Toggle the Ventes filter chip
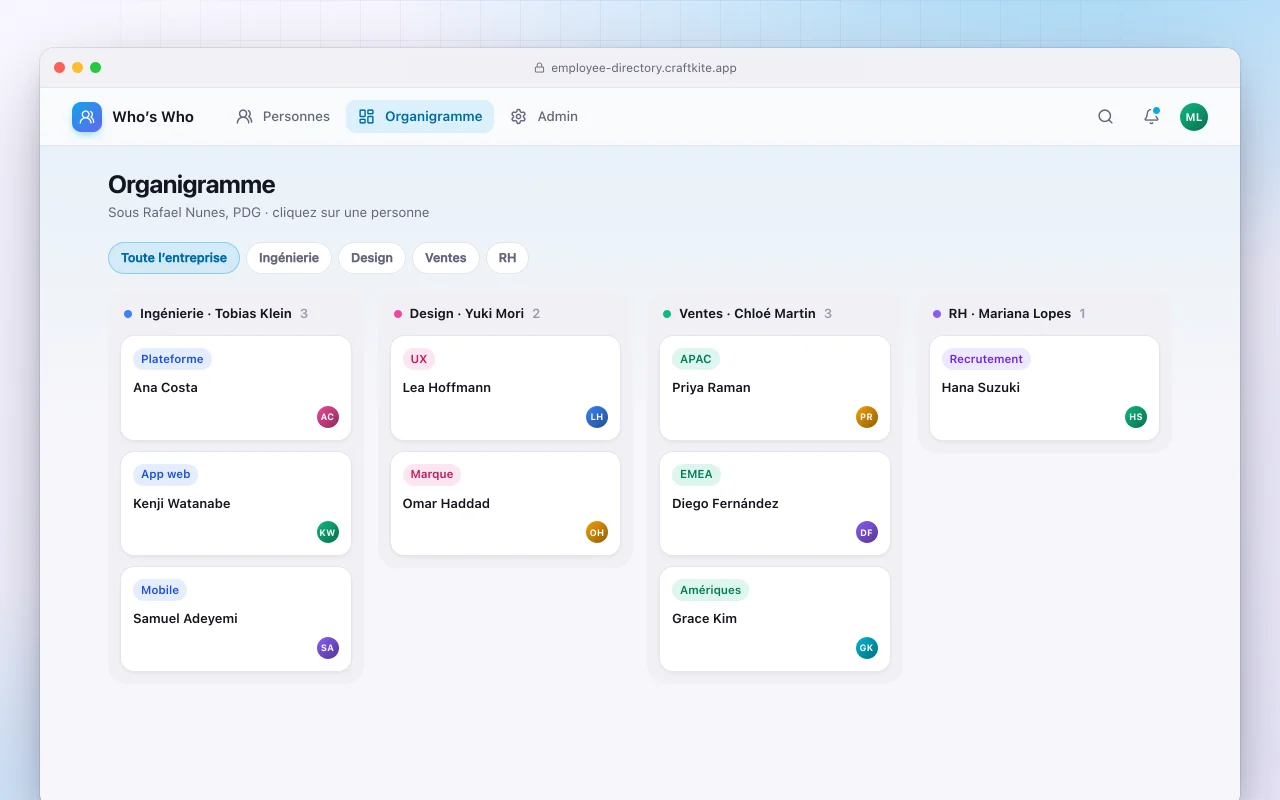Screen dimensions: 1280x800 [446, 258]
